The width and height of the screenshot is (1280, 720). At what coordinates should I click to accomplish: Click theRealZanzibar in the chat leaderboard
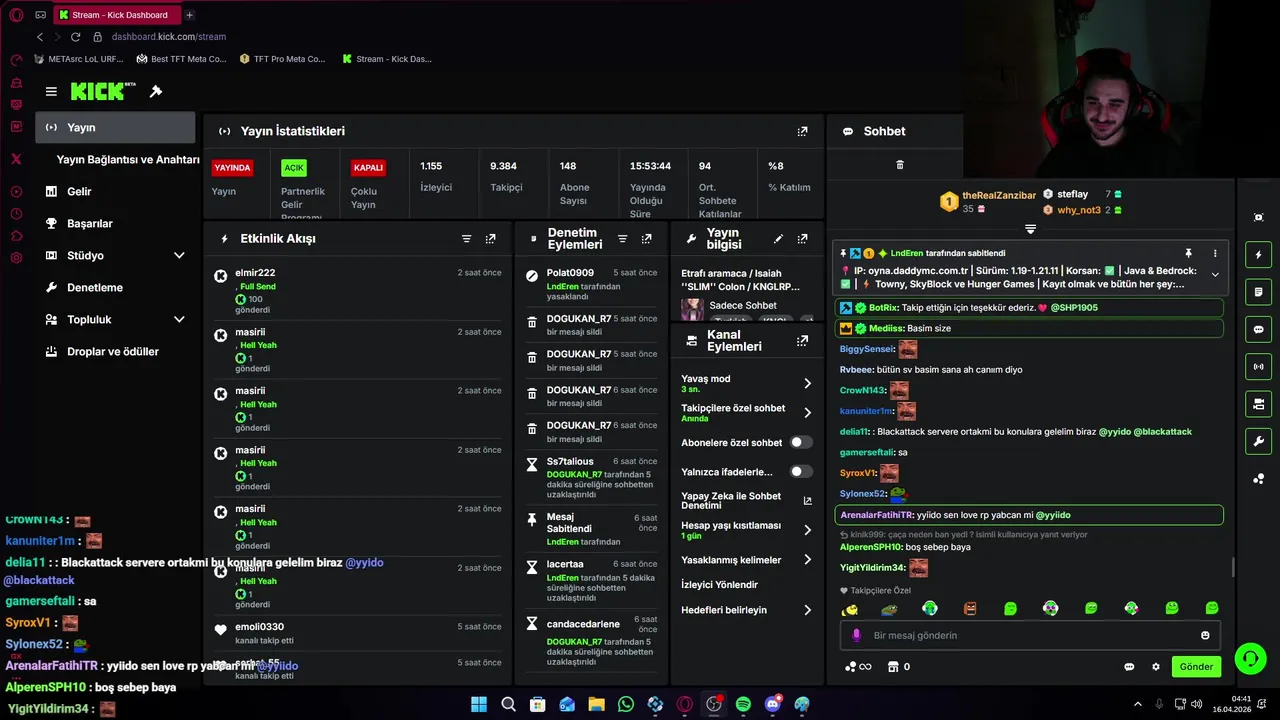click(999, 195)
